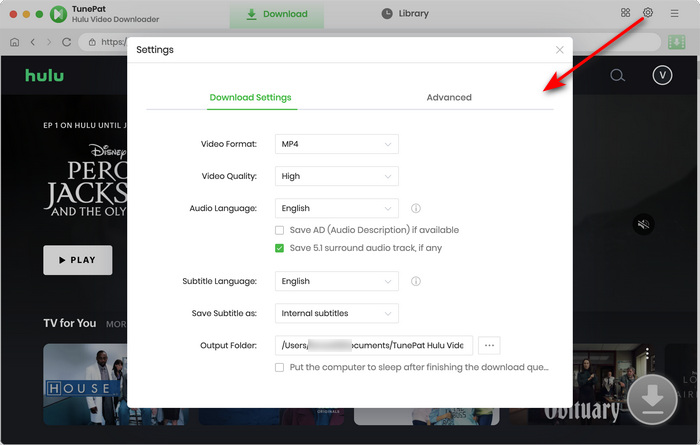The width and height of the screenshot is (700, 445).
Task: Switch to the Advanced tab
Action: tap(449, 97)
